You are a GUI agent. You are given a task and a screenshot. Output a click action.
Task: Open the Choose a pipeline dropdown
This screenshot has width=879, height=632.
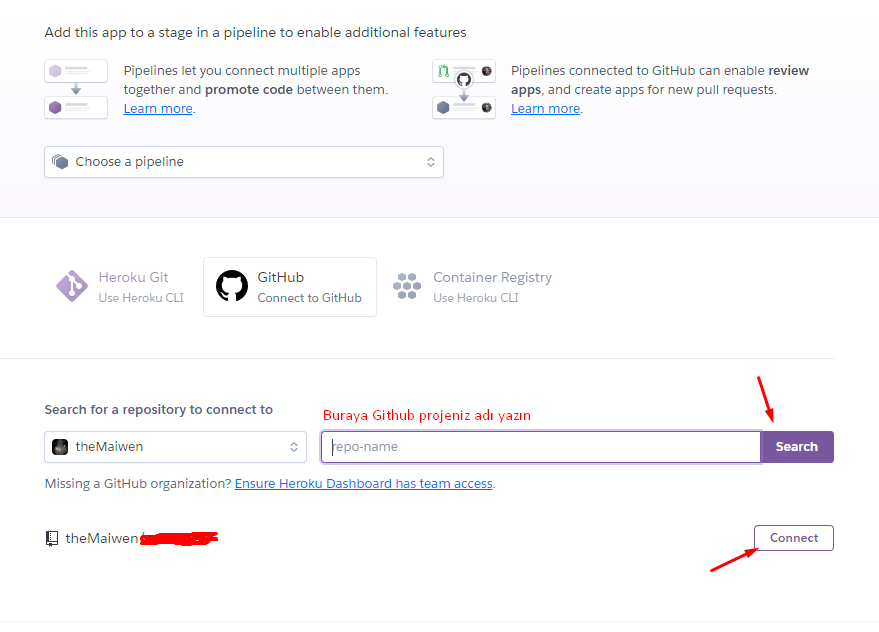point(244,162)
